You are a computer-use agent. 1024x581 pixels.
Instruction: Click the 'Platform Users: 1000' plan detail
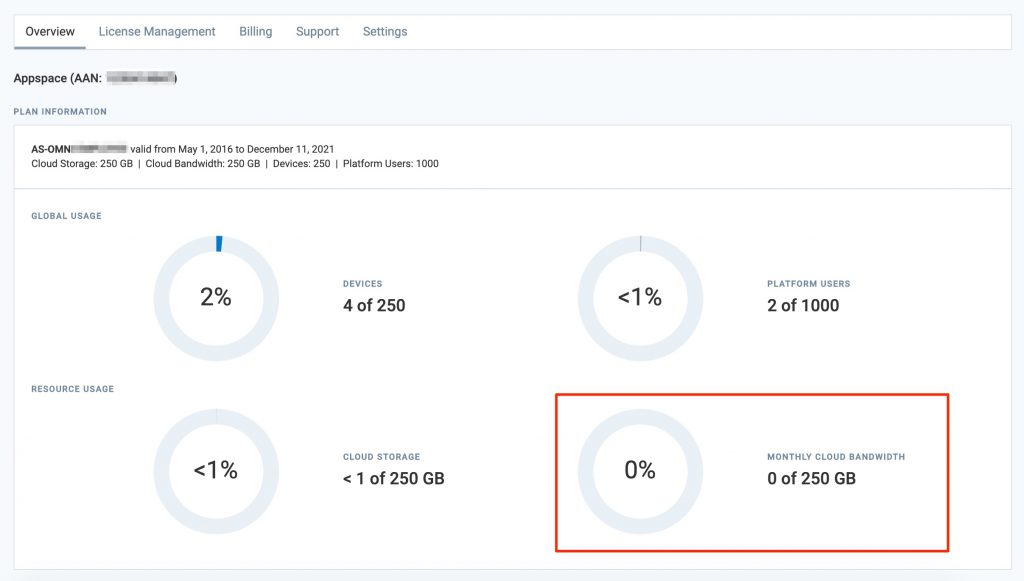pyautogui.click(x=391, y=164)
